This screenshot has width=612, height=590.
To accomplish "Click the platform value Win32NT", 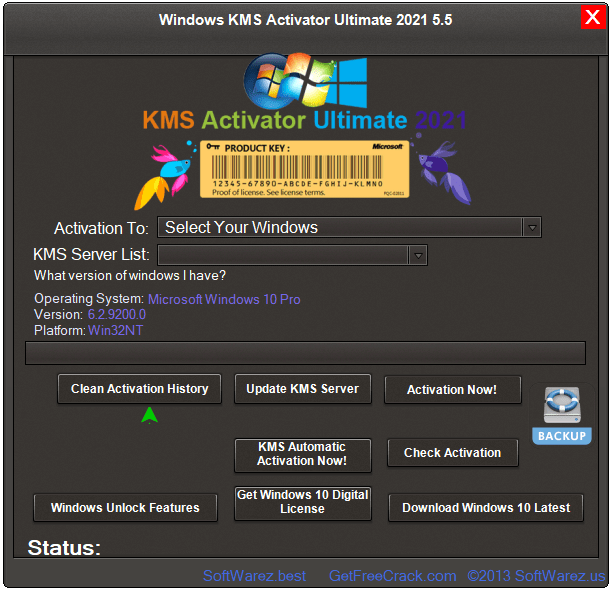I will 116,331.
